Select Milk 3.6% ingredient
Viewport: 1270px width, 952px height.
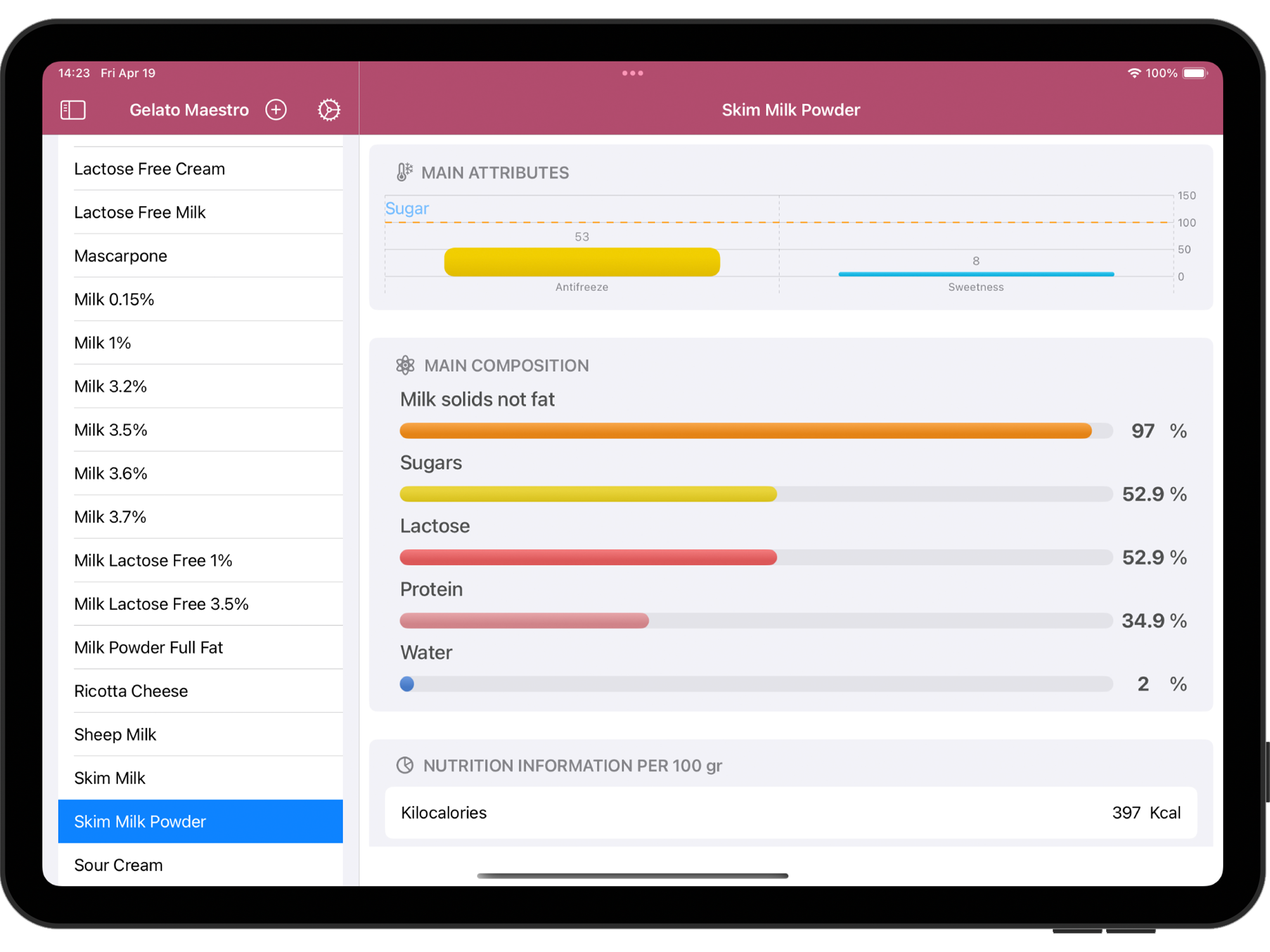[x=200, y=474]
